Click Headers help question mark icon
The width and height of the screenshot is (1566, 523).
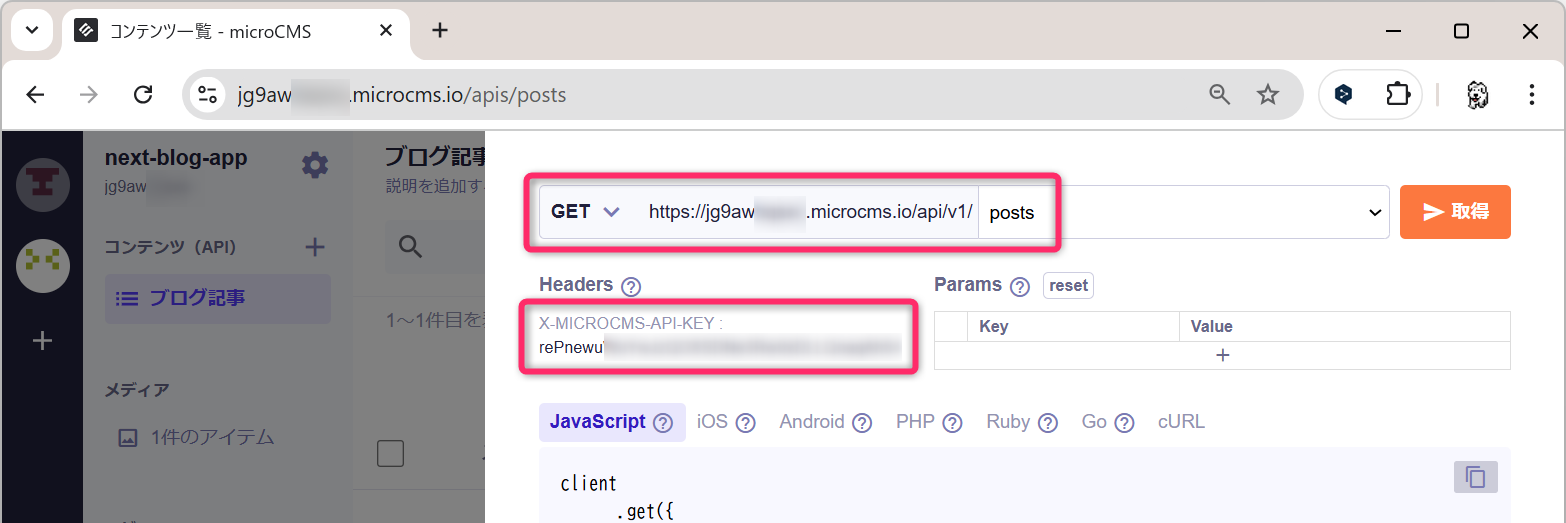tap(630, 287)
